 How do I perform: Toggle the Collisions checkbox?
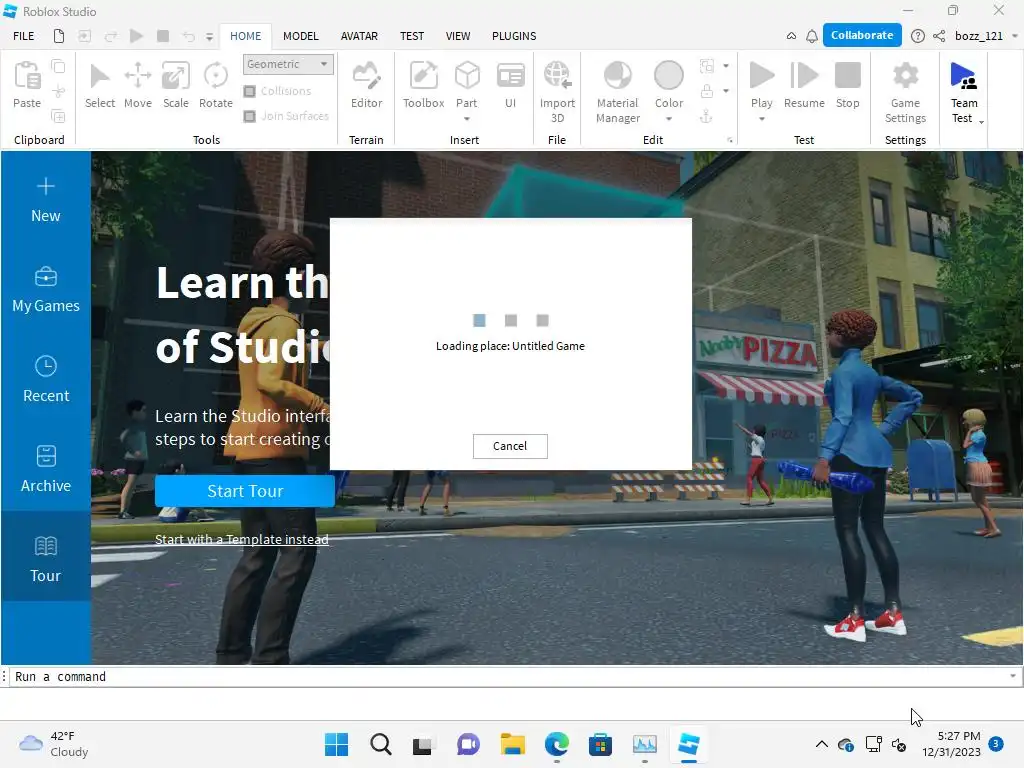(250, 91)
